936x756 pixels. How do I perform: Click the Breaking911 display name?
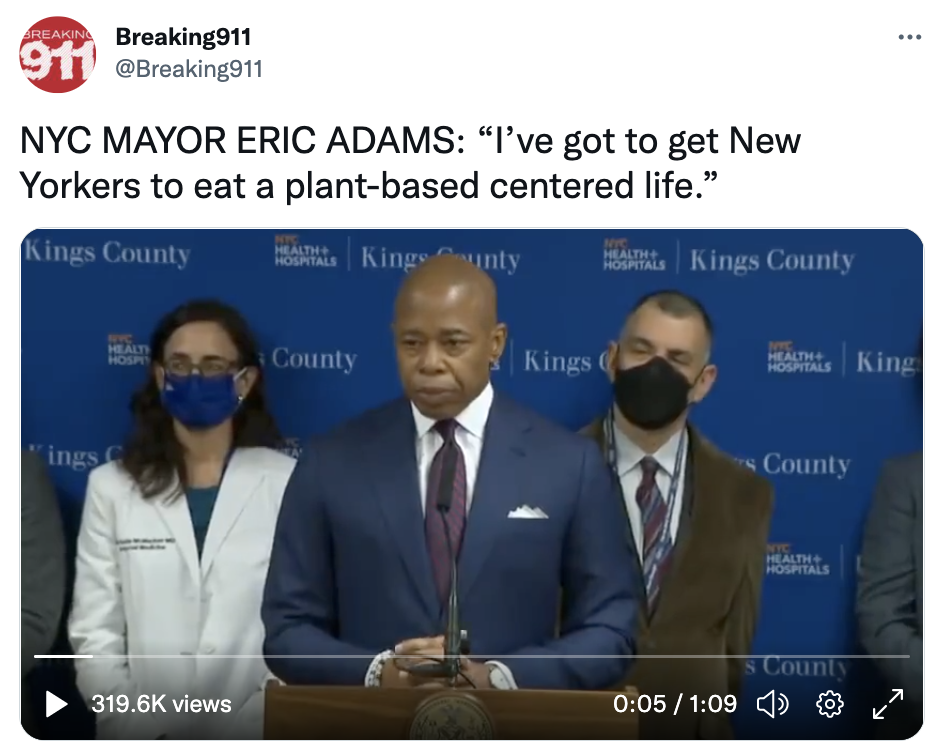click(183, 37)
